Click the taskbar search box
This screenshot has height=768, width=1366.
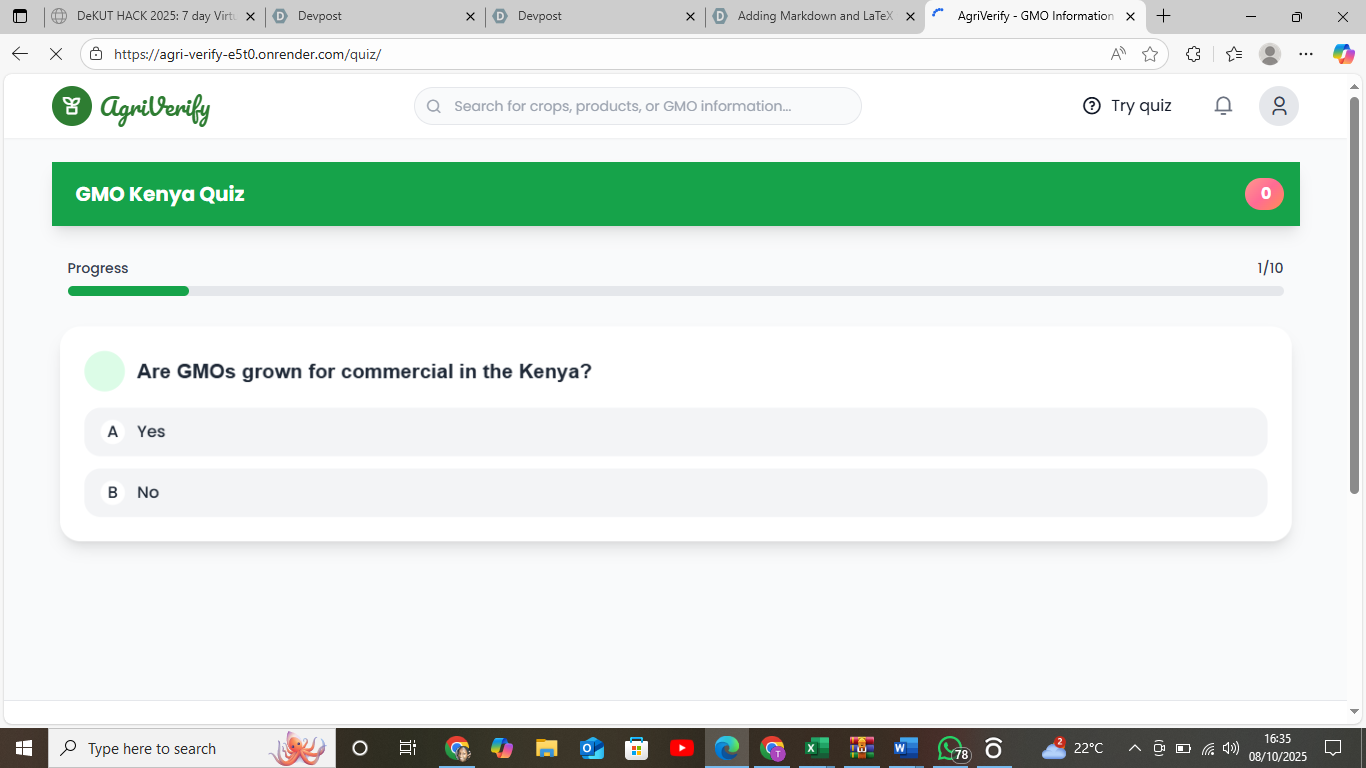[191, 748]
